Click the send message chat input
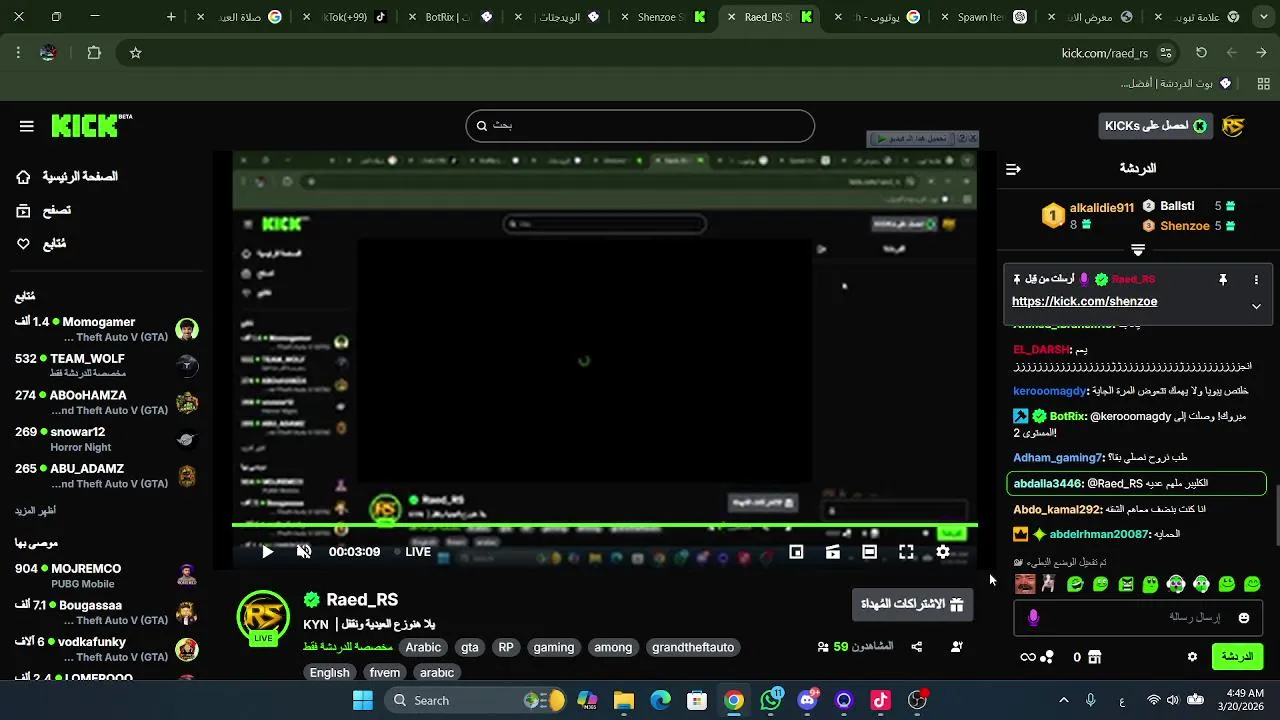 click(x=1138, y=618)
